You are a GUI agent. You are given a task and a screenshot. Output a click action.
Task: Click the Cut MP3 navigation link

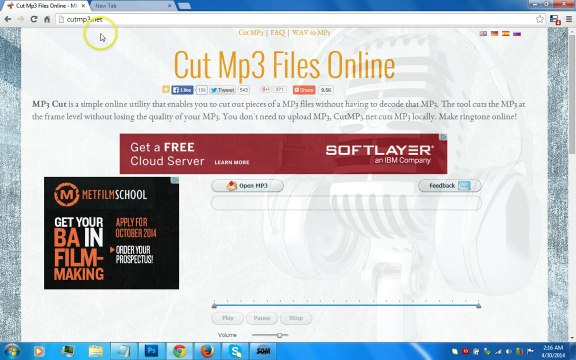click(251, 33)
